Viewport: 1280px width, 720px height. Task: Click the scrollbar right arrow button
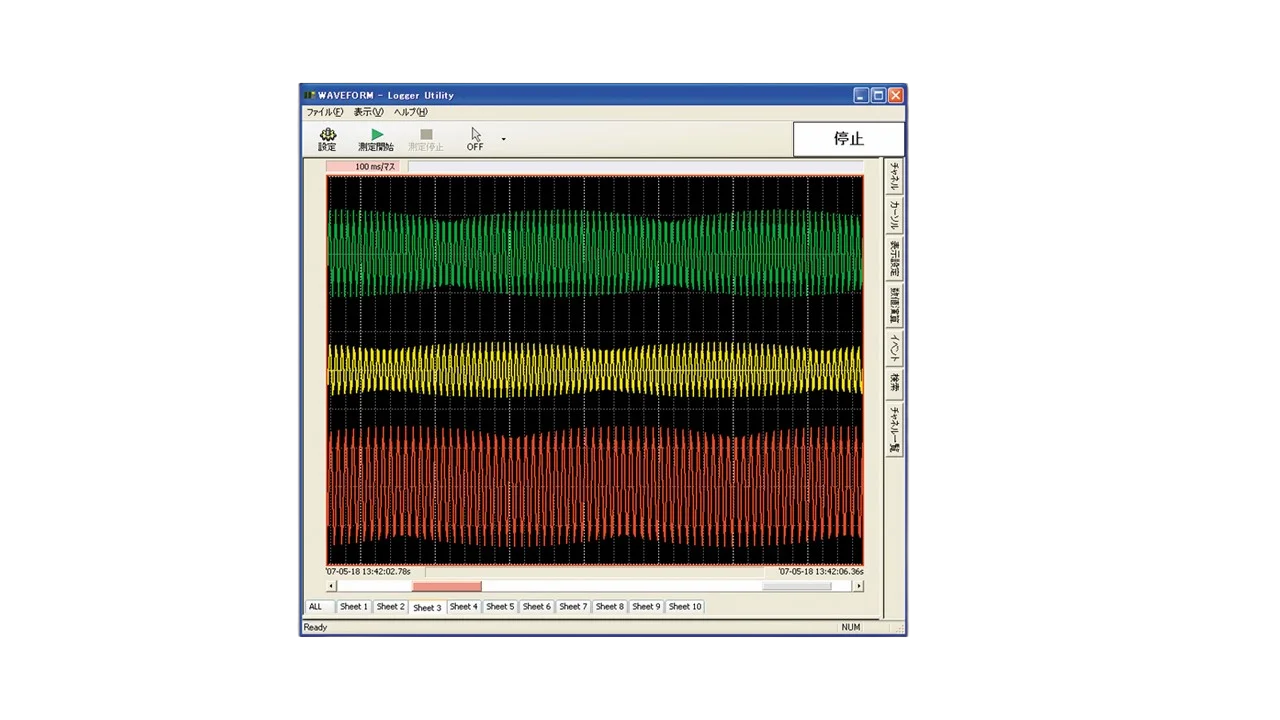[857, 587]
